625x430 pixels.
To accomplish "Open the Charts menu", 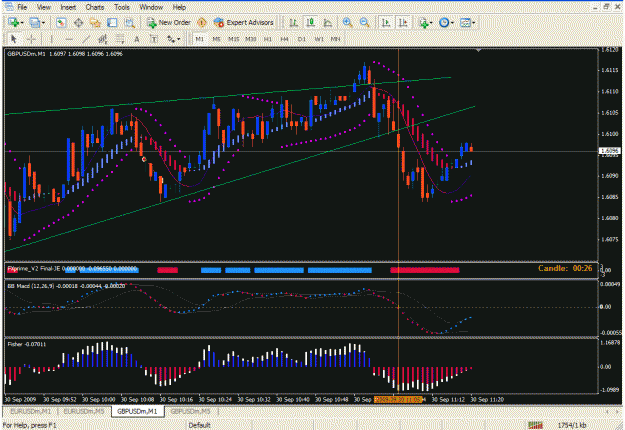I will (x=94, y=7).
